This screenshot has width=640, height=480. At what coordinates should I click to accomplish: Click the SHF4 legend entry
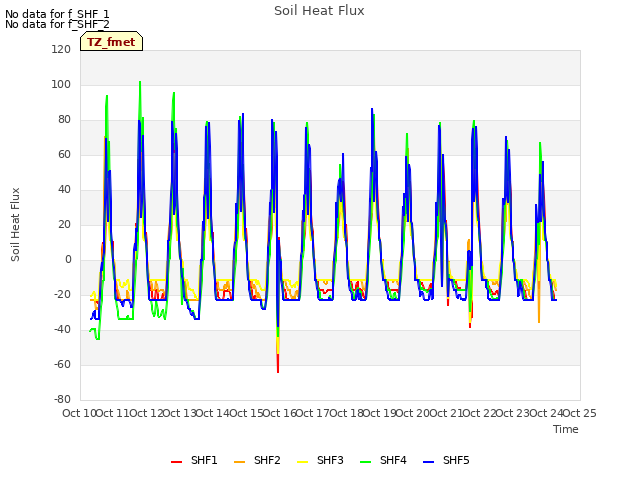383,460
